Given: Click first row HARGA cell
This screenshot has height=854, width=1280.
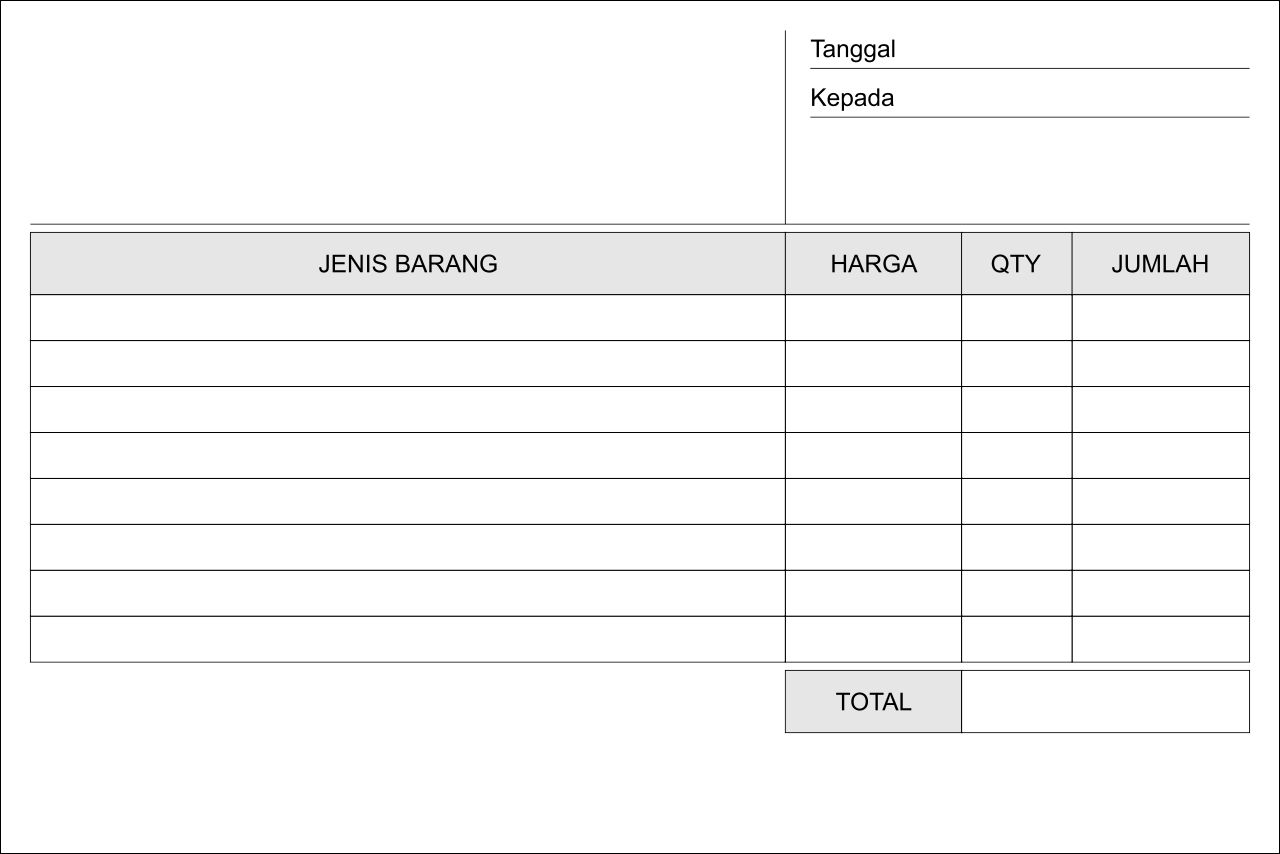Looking at the screenshot, I should (873, 318).
